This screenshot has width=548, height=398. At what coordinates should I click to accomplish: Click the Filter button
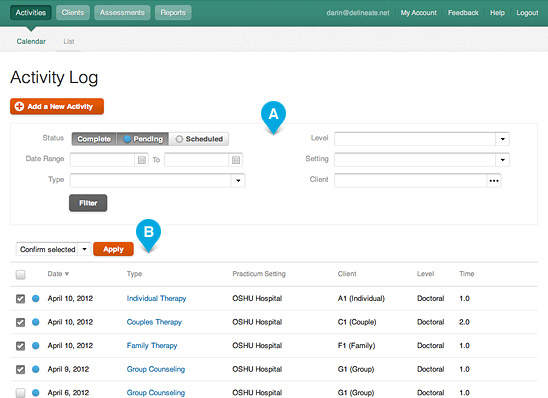point(88,203)
